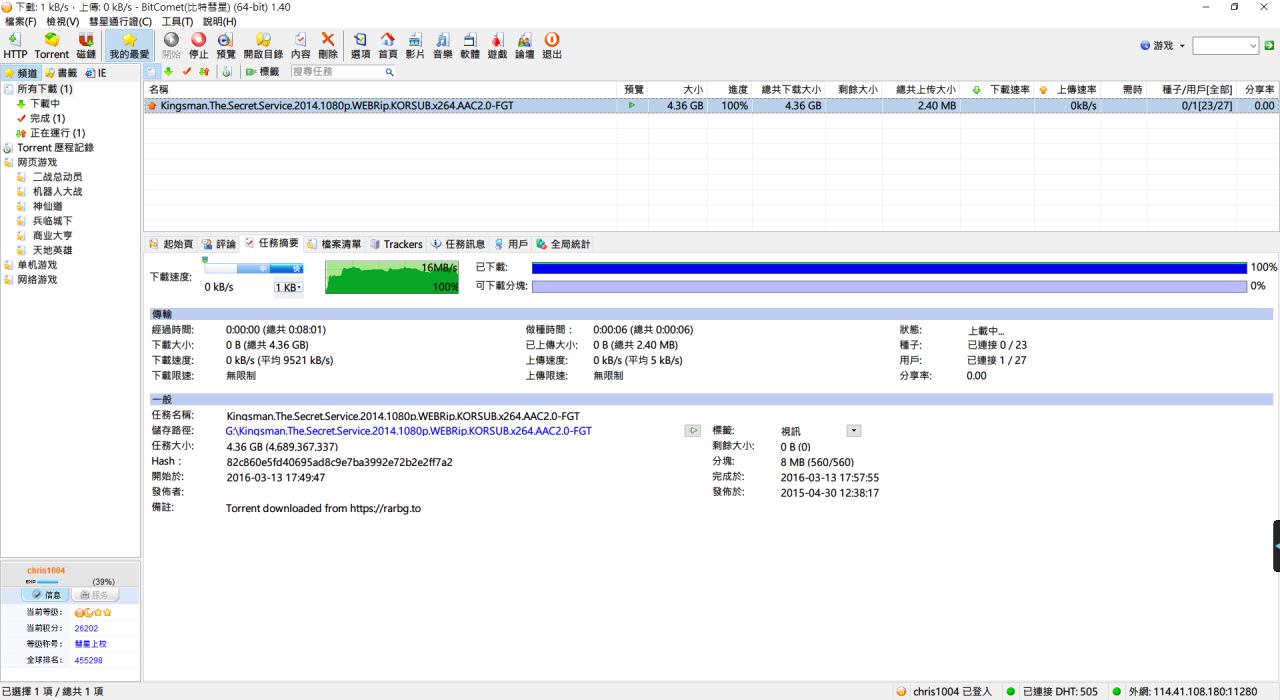Select the Kingsman torrent row
Image resolution: width=1280 pixels, height=700 pixels.
tap(711, 105)
